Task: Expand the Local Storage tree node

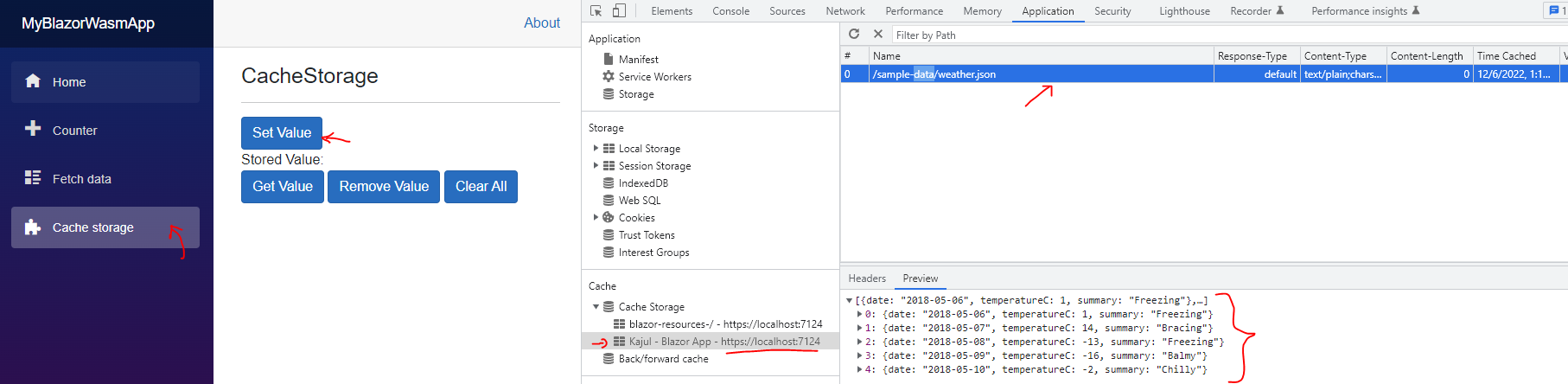Action: pos(596,149)
